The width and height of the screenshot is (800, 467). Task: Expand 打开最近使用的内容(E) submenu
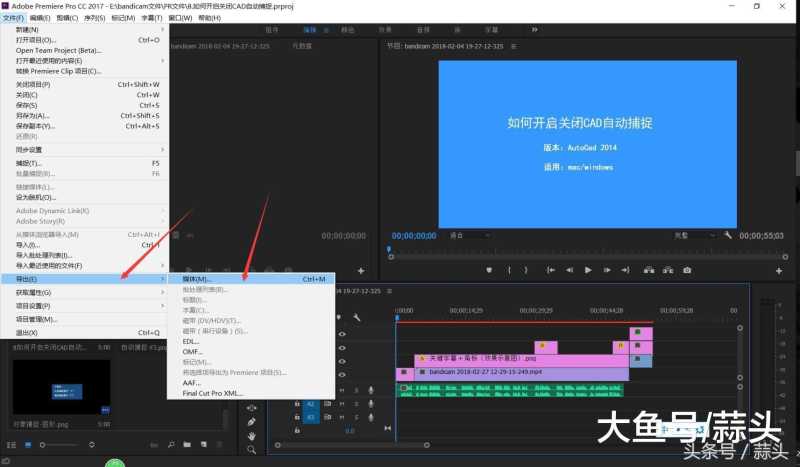[84, 61]
